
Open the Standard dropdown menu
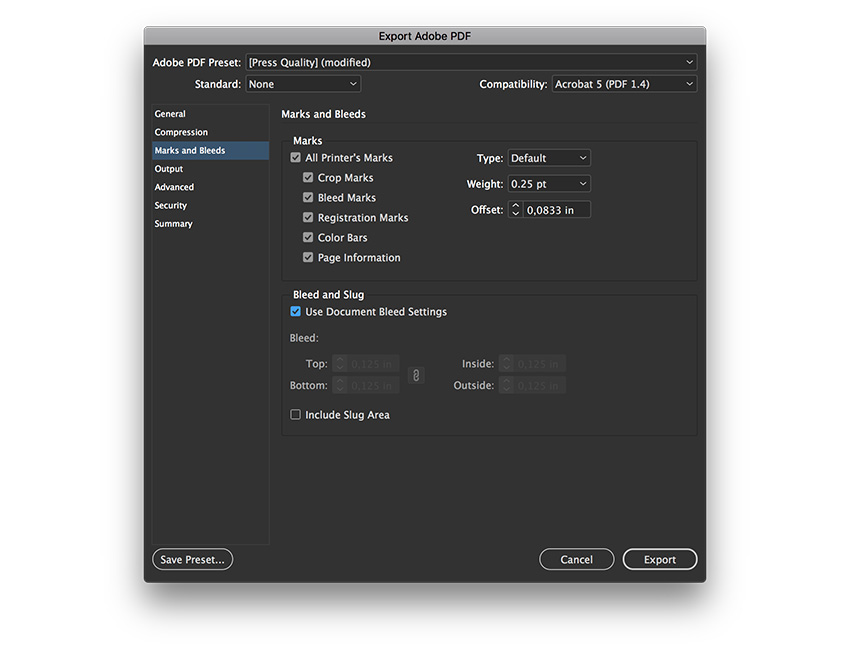point(303,84)
